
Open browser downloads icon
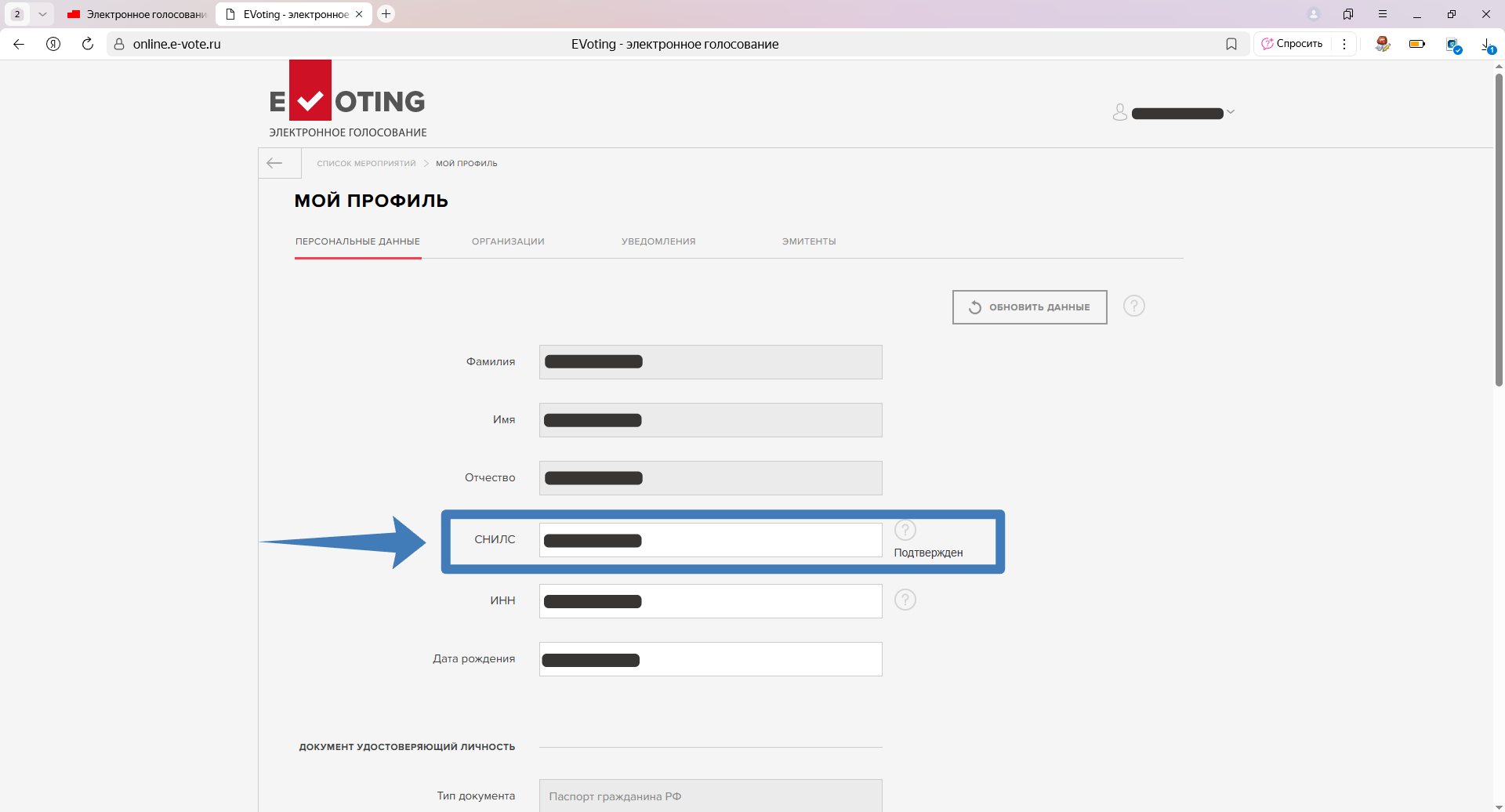(x=1487, y=45)
